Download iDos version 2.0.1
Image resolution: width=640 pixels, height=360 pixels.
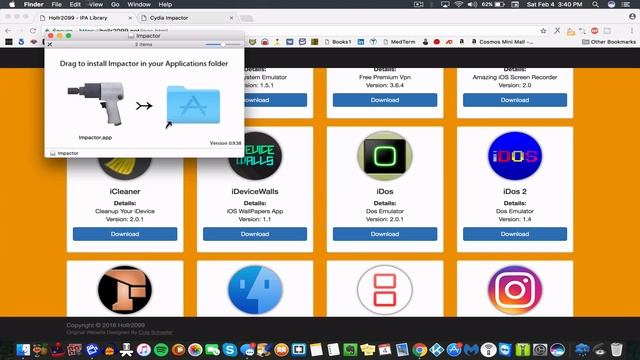pyautogui.click(x=385, y=234)
